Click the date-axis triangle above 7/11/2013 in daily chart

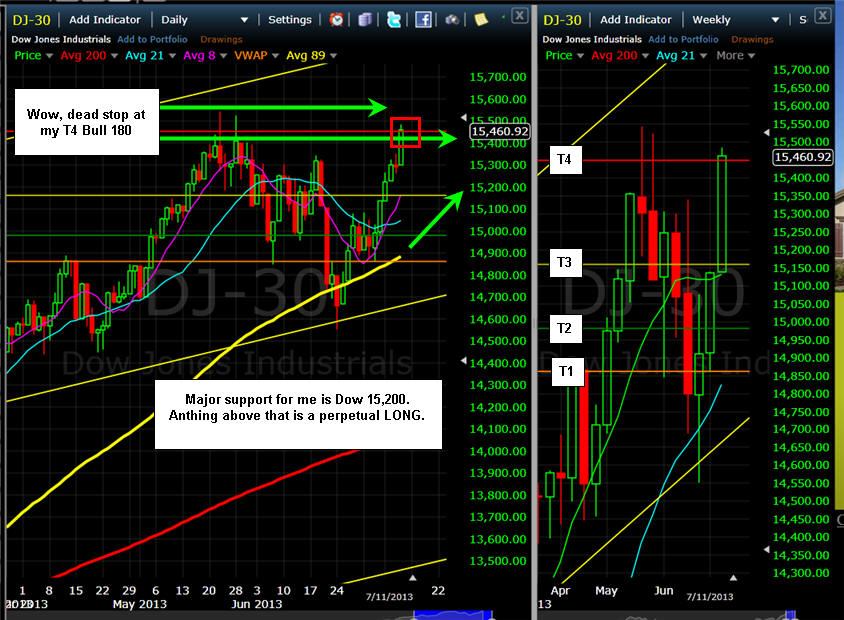413,578
